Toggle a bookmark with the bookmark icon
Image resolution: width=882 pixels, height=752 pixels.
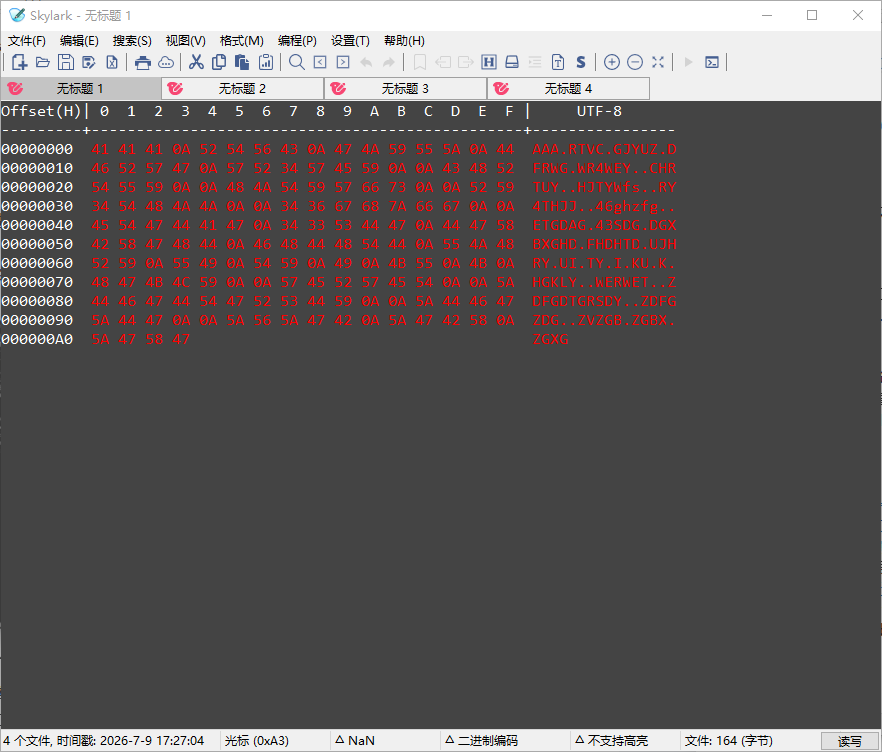(420, 62)
